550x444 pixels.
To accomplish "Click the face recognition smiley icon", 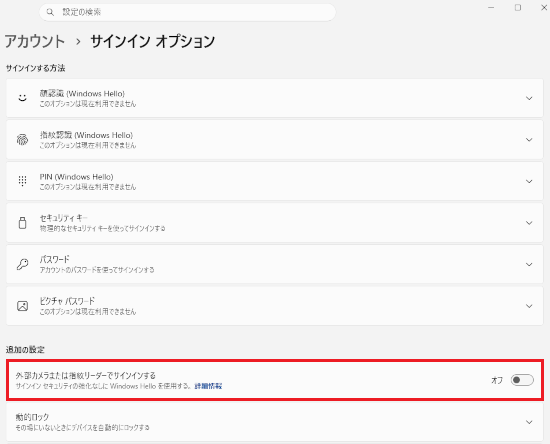I will [x=22, y=98].
